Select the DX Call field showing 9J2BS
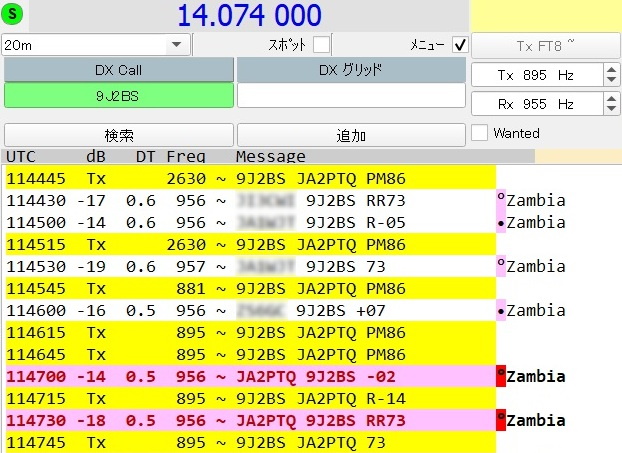 tap(119, 96)
